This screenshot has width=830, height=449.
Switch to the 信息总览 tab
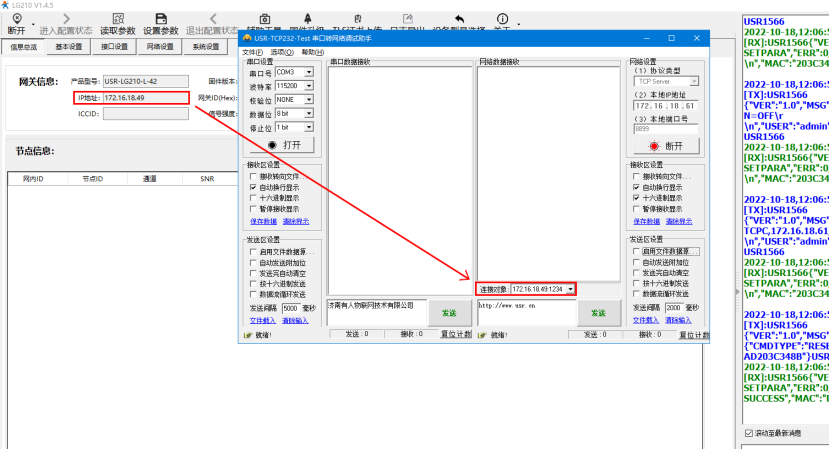pos(23,47)
